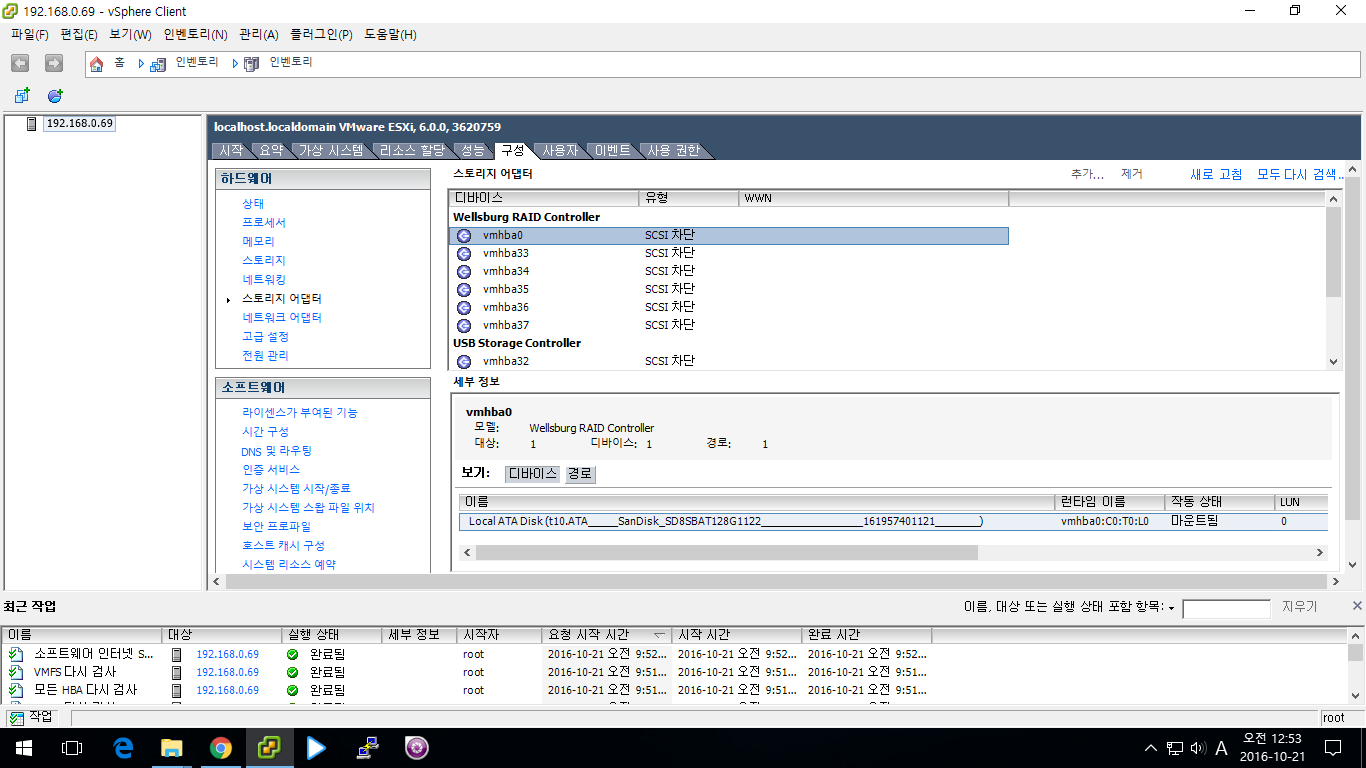Open first inventory dropdown arrow in breadcrumb

pos(142,64)
